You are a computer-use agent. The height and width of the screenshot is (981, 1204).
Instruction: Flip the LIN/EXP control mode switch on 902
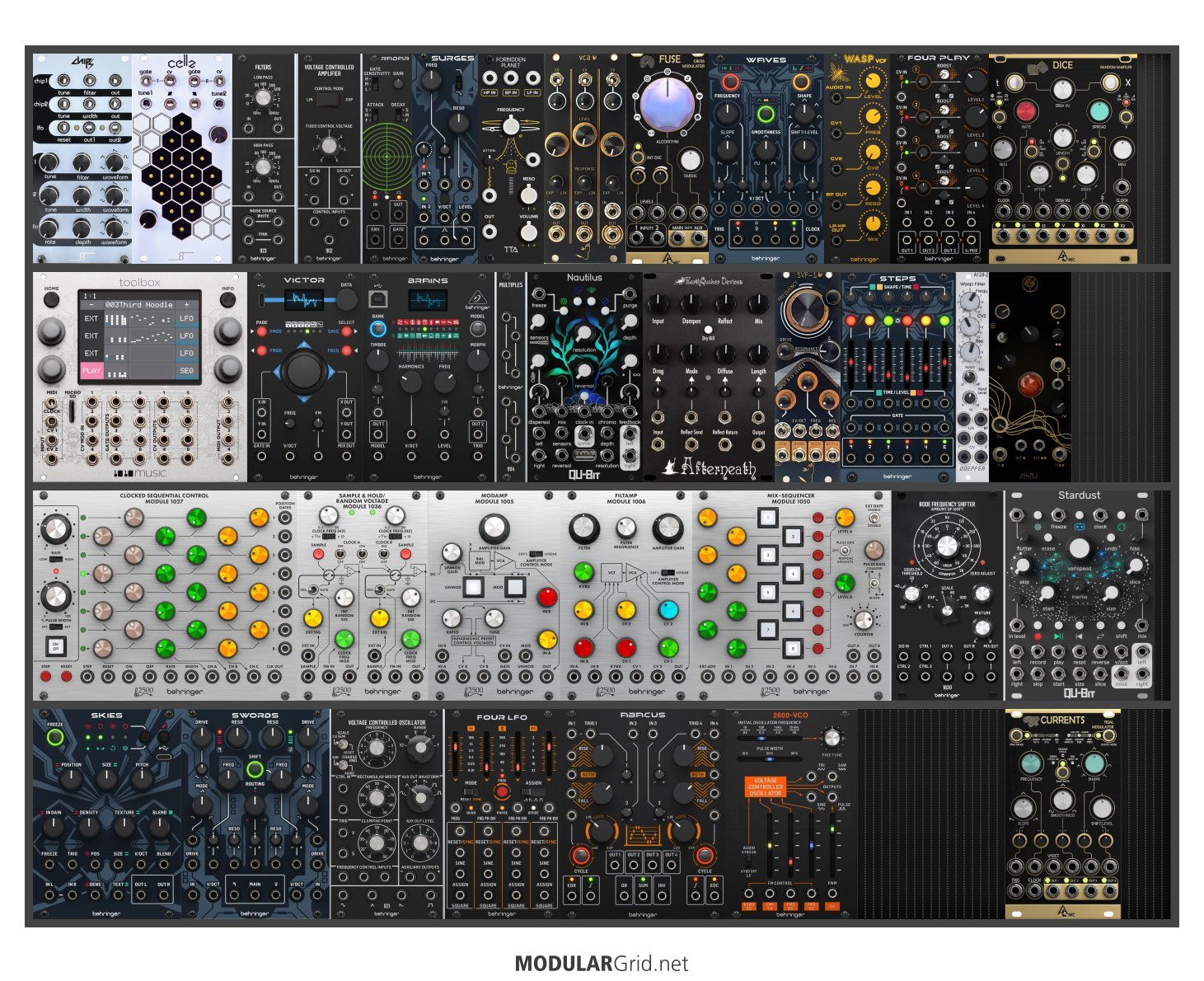329,99
